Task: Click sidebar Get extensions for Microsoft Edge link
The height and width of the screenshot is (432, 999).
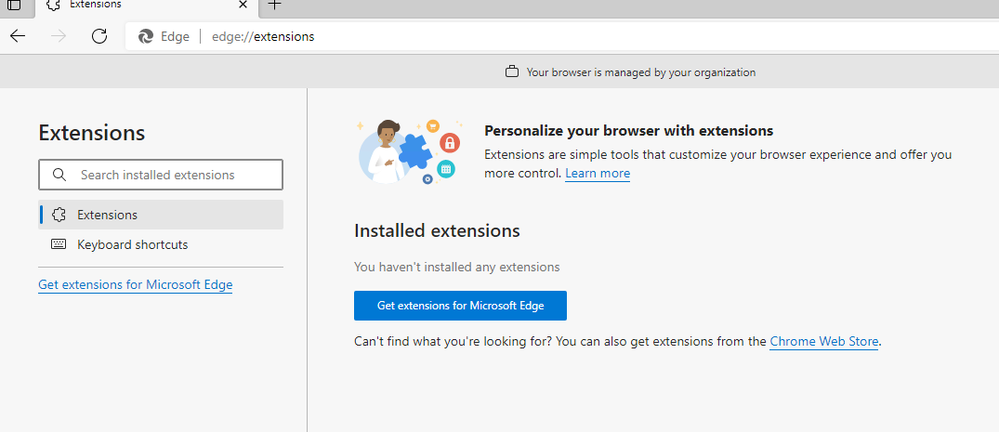Action: [135, 285]
